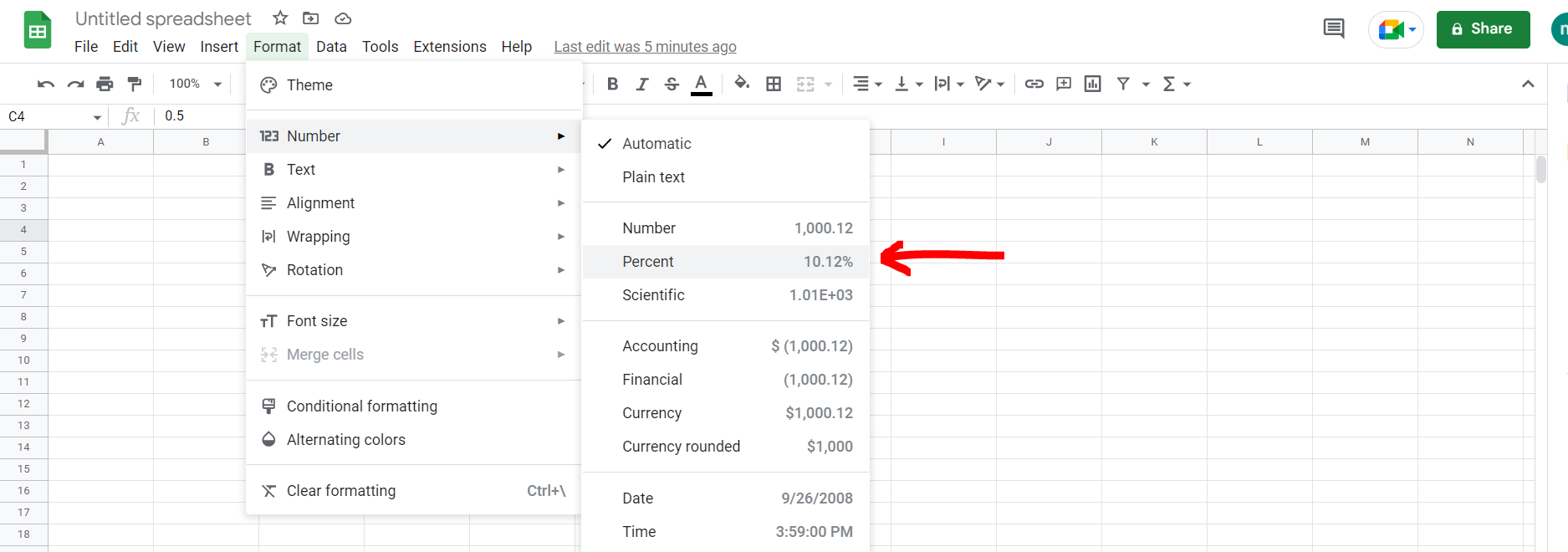Open the Last edit was 5 minutes ago link
Image resolution: width=1568 pixels, height=552 pixels.
(x=645, y=47)
